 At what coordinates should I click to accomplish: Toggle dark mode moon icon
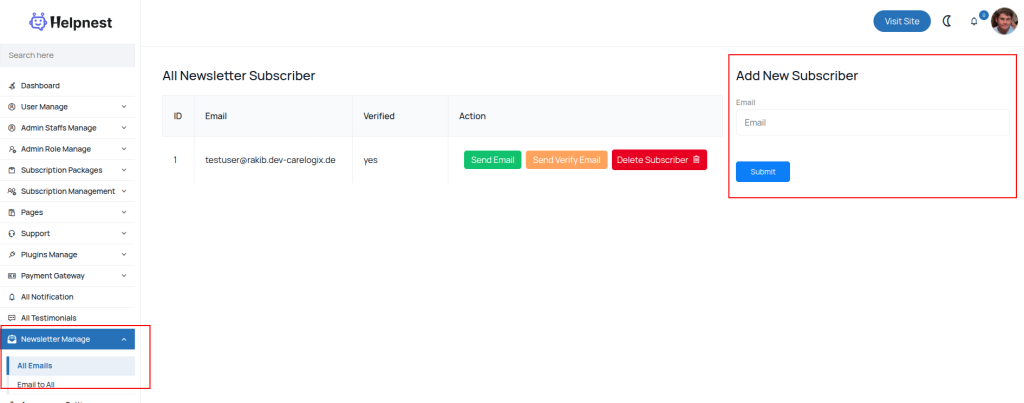click(946, 21)
